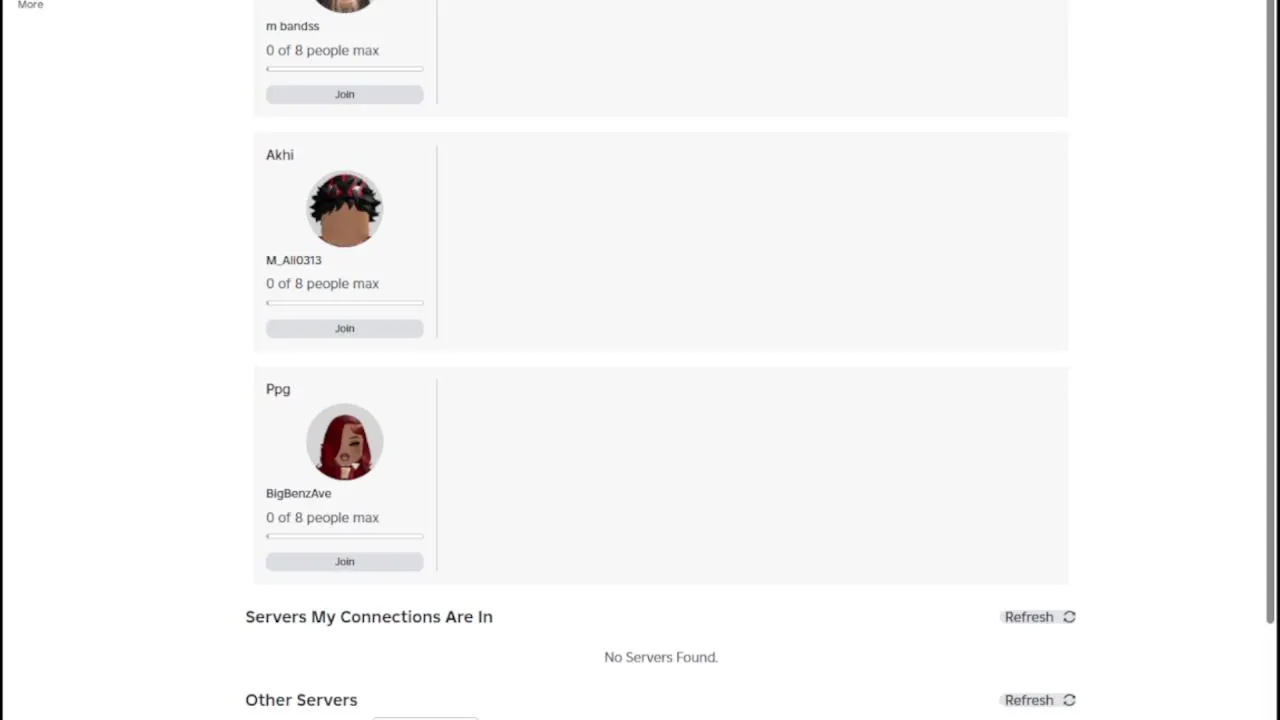This screenshot has width=1280, height=720.
Task: Open BigBenzAve profile name link
Action: click(x=298, y=493)
